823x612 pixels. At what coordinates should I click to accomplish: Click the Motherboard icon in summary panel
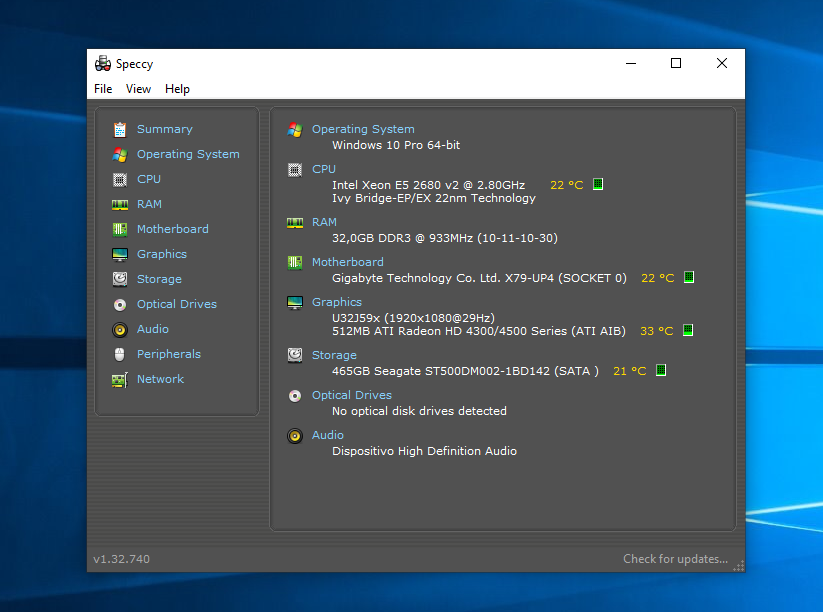tap(295, 262)
